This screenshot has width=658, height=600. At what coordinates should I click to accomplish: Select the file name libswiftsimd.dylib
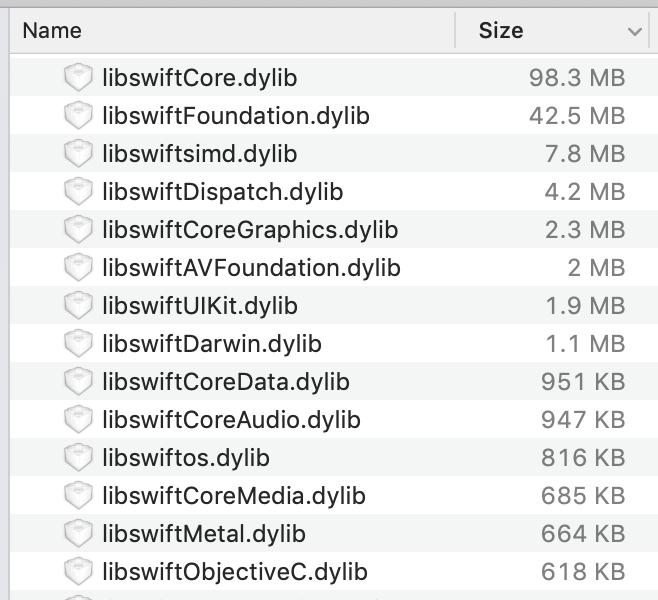pos(200,154)
